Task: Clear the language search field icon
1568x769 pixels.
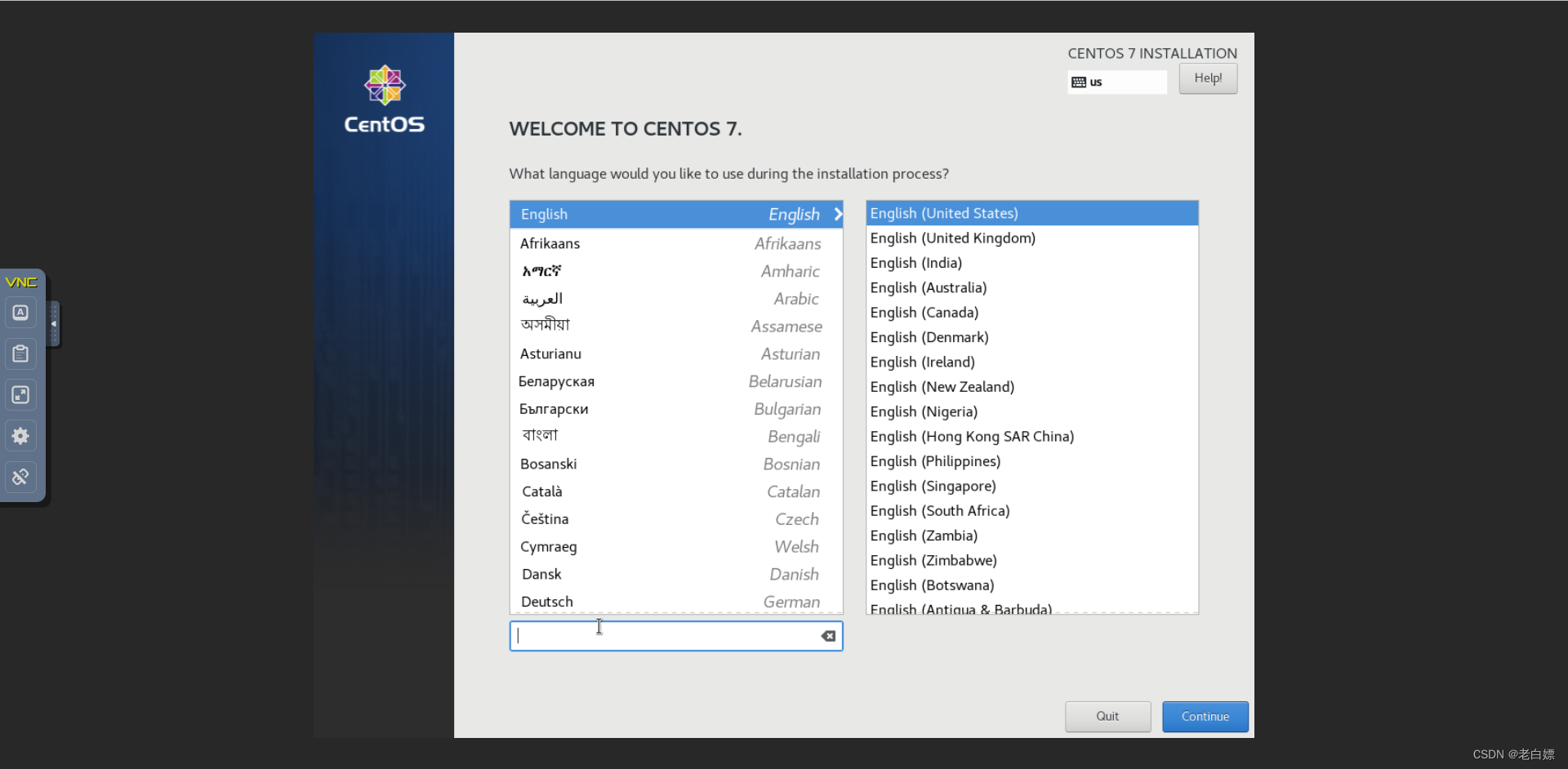Action: (x=828, y=636)
